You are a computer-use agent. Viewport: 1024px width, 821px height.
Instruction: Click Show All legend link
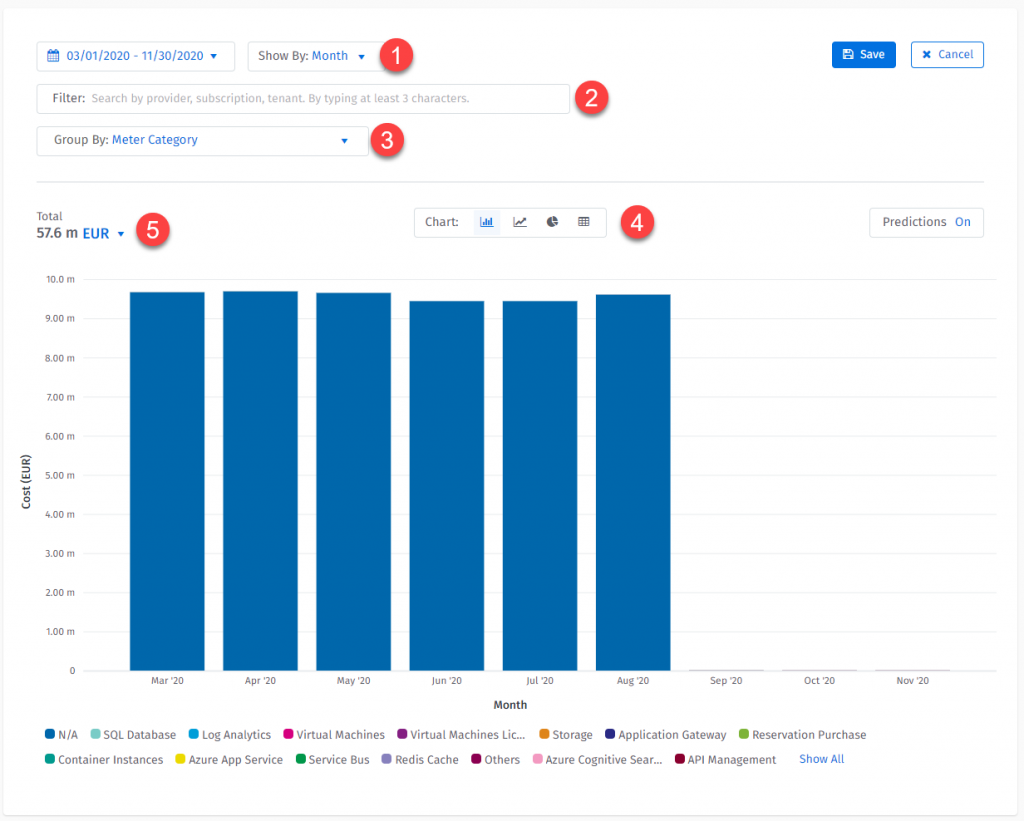[x=821, y=760]
